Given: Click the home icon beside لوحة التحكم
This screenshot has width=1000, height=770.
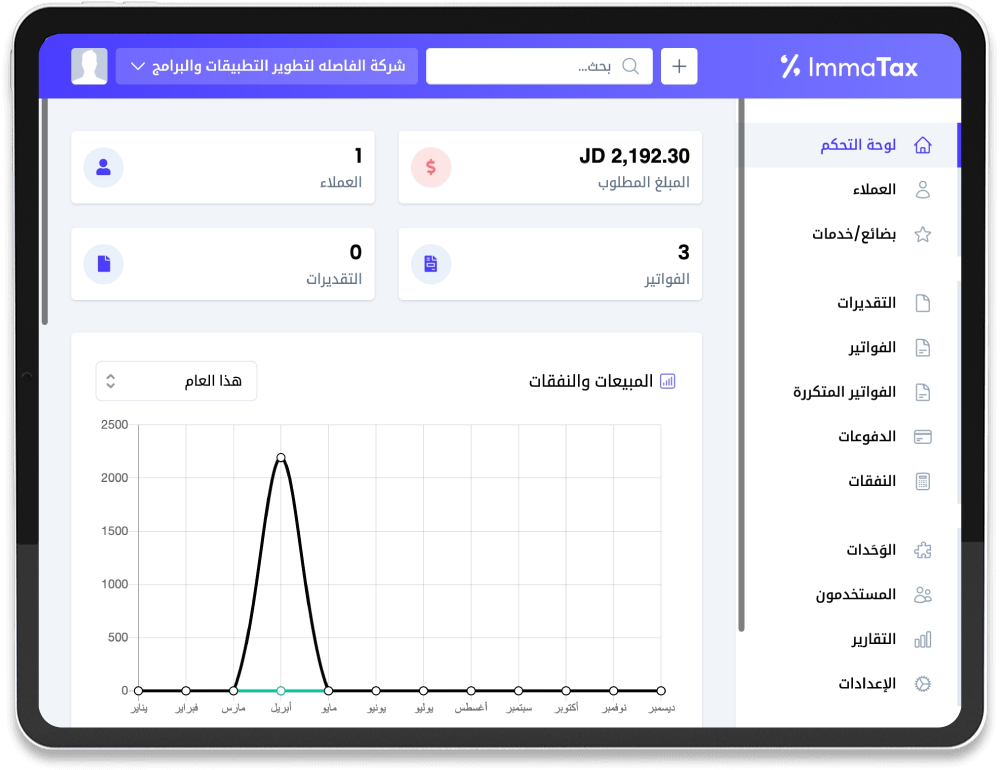Looking at the screenshot, I should point(922,145).
